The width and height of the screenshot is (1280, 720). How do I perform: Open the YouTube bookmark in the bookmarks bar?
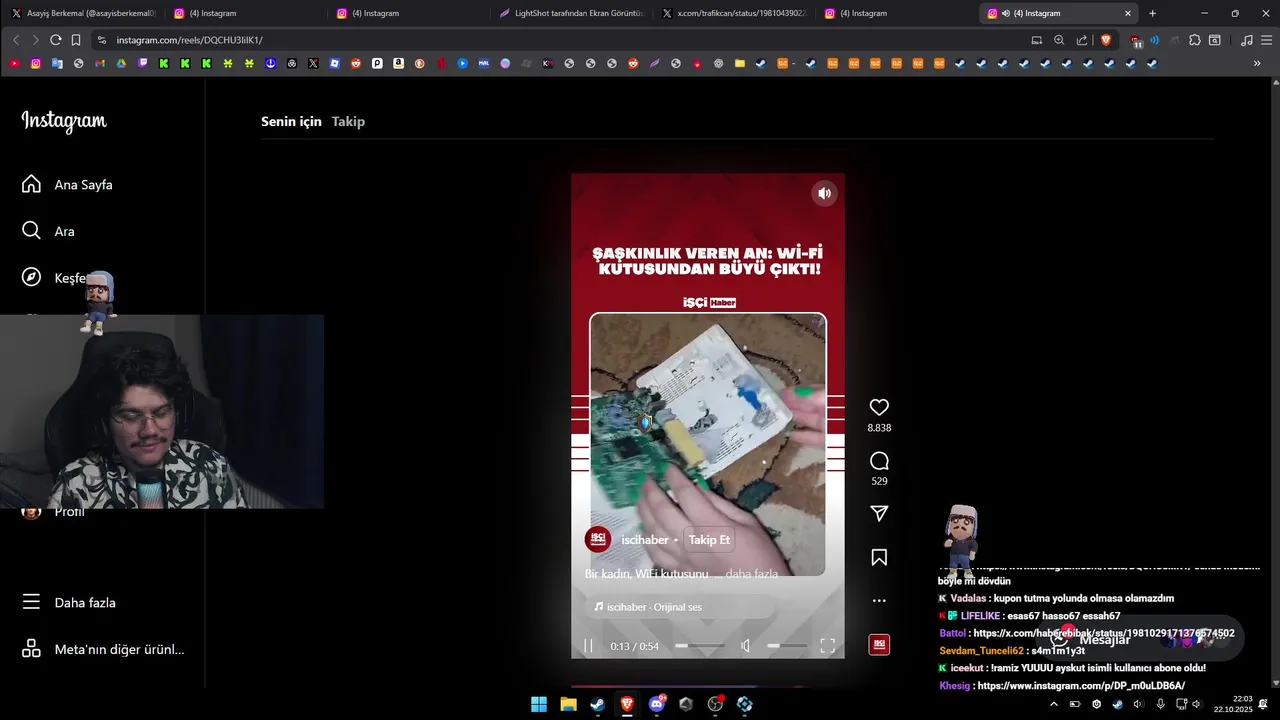coord(14,63)
